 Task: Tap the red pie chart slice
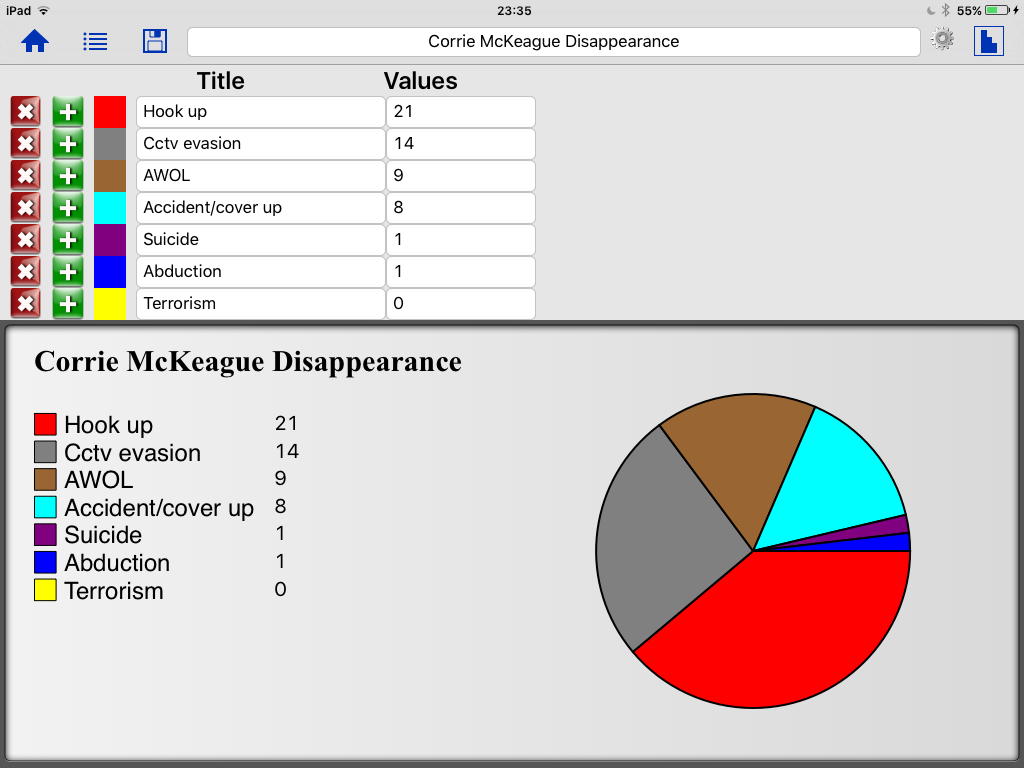780,630
